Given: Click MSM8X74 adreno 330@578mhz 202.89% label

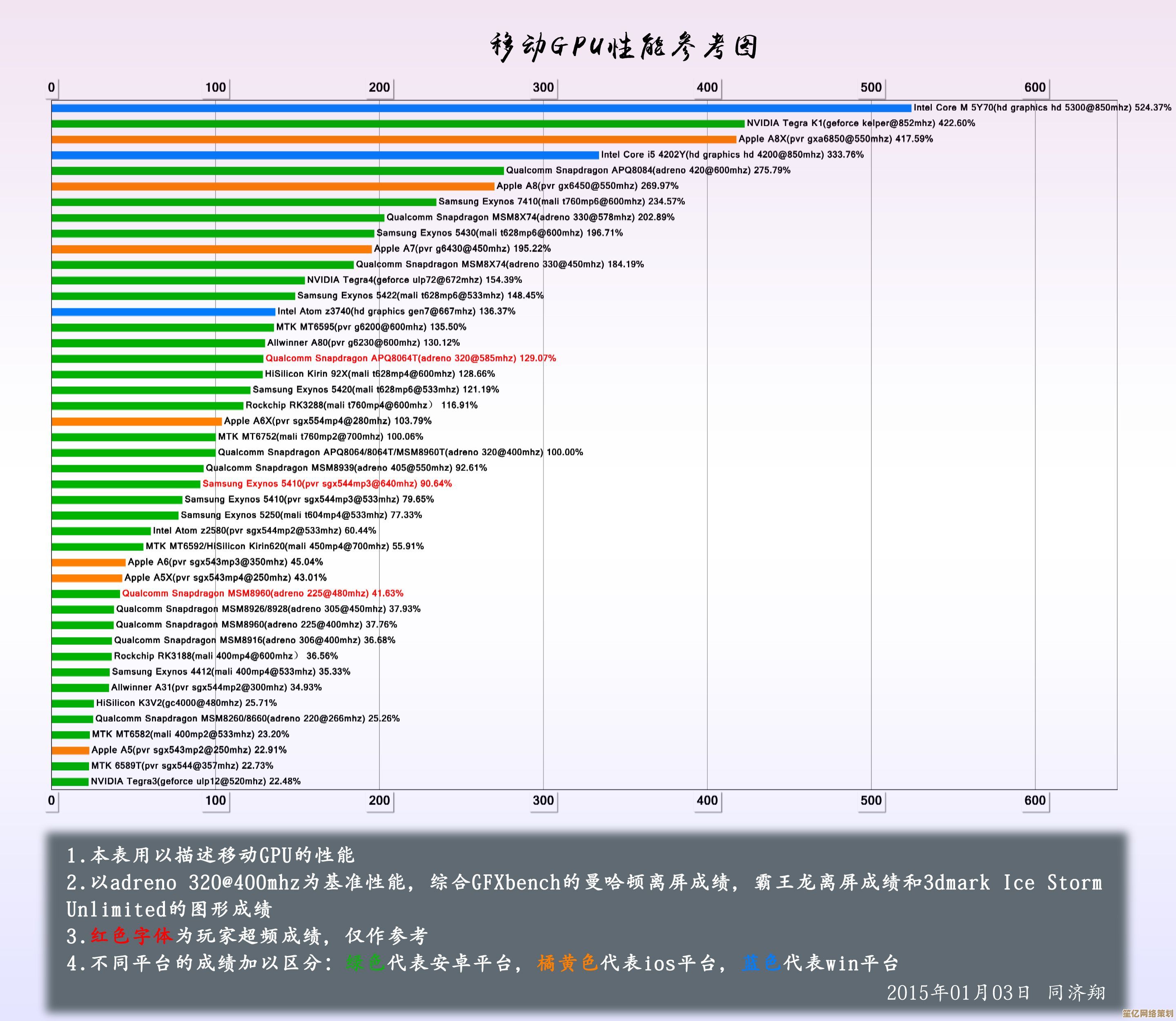Looking at the screenshot, I should click(530, 217).
